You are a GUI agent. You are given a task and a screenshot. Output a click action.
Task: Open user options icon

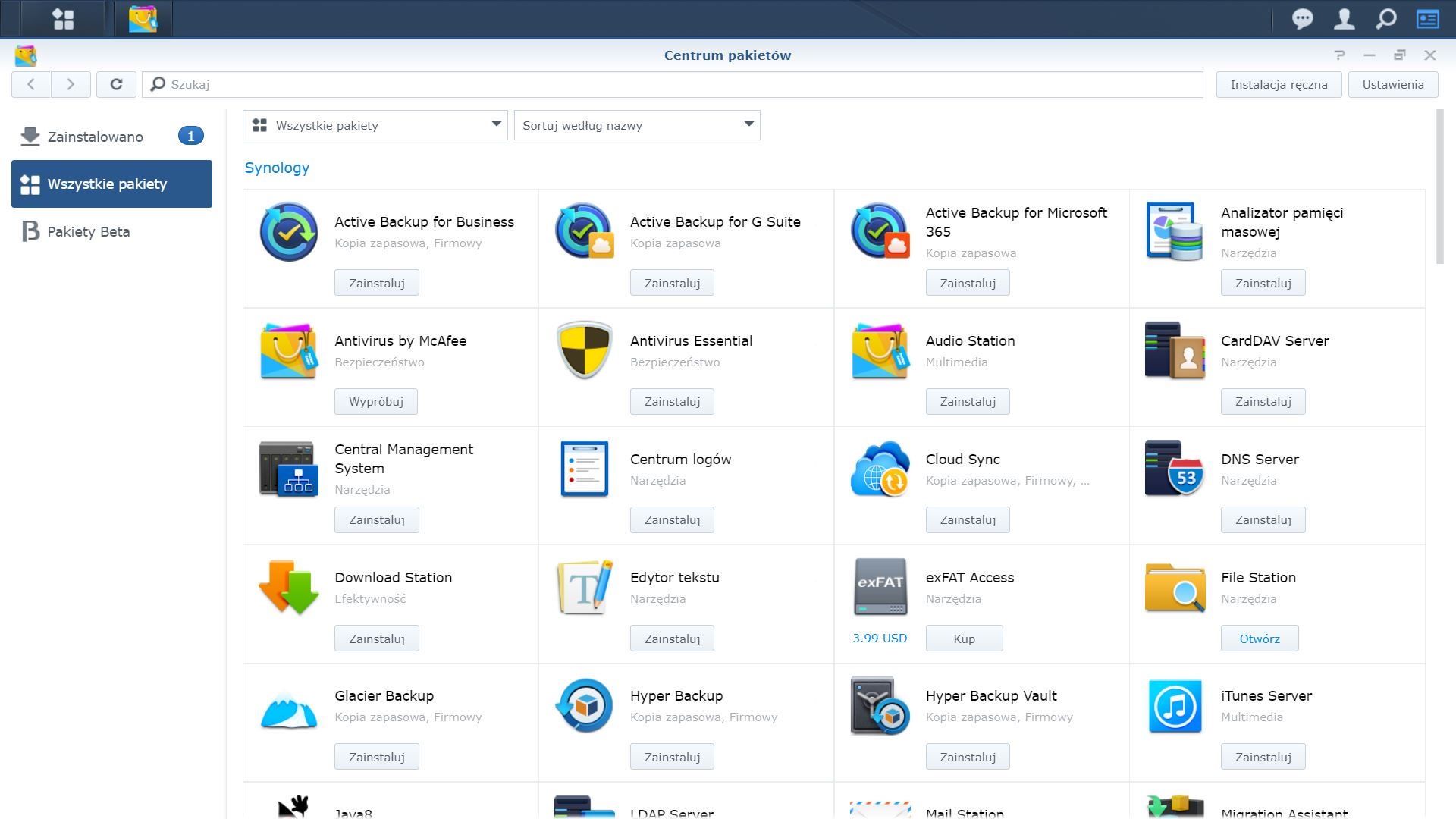(1344, 19)
